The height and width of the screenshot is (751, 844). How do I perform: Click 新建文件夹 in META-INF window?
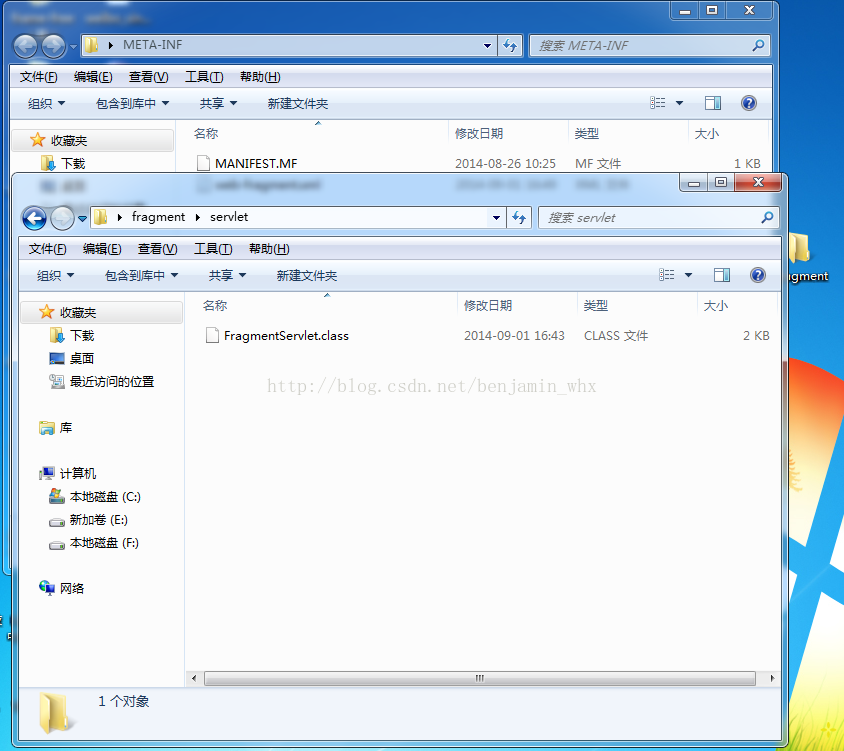point(298,103)
